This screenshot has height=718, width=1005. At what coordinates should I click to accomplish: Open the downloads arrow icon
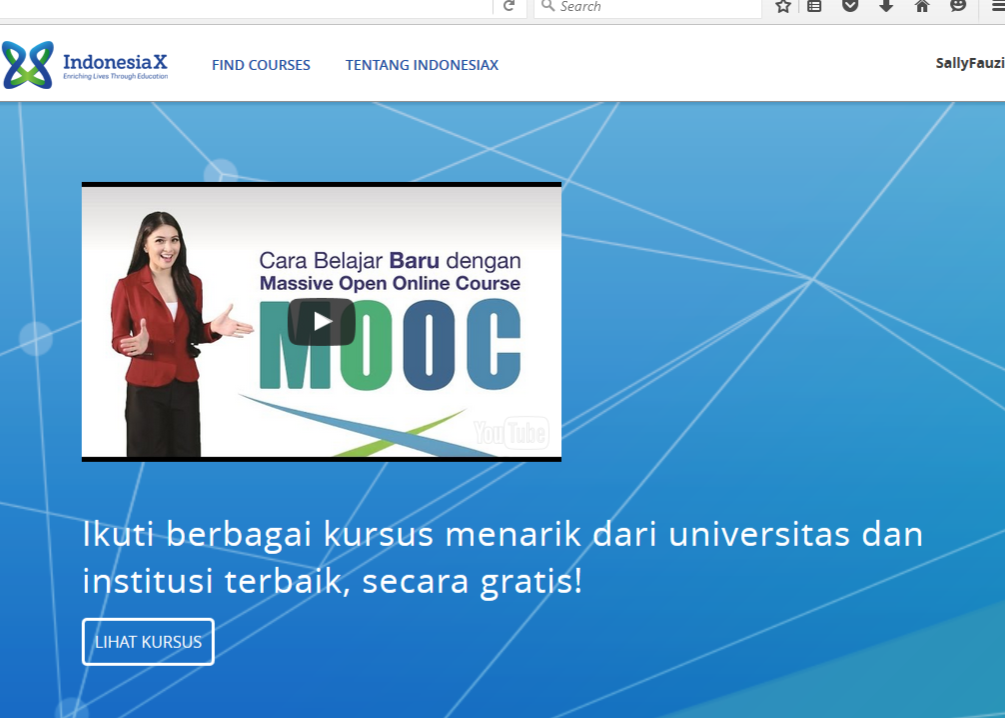[x=886, y=6]
